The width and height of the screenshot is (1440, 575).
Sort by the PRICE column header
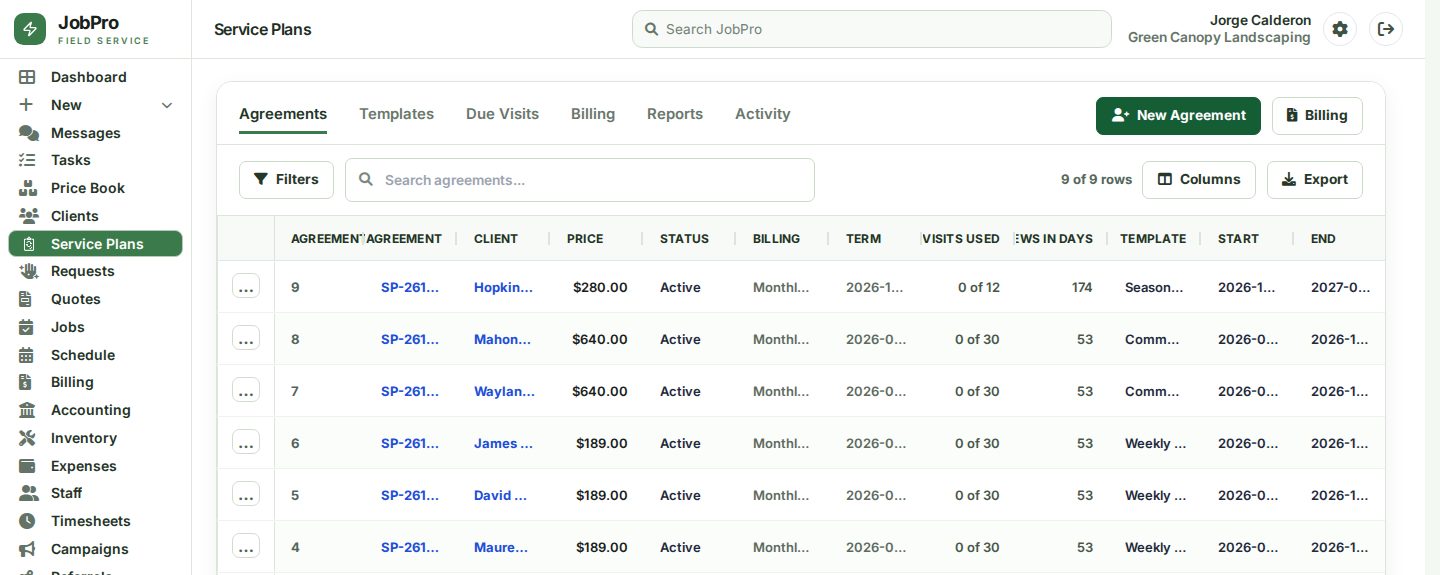585,239
